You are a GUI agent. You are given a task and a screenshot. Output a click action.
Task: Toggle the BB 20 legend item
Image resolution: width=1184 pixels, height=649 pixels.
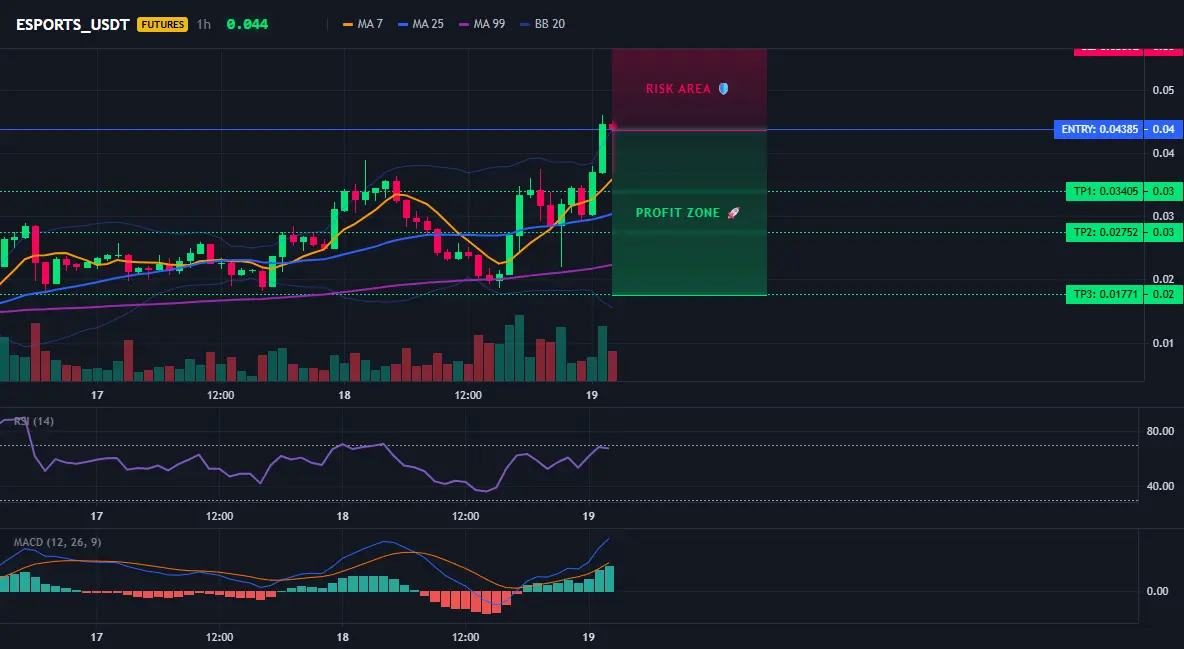(x=542, y=24)
